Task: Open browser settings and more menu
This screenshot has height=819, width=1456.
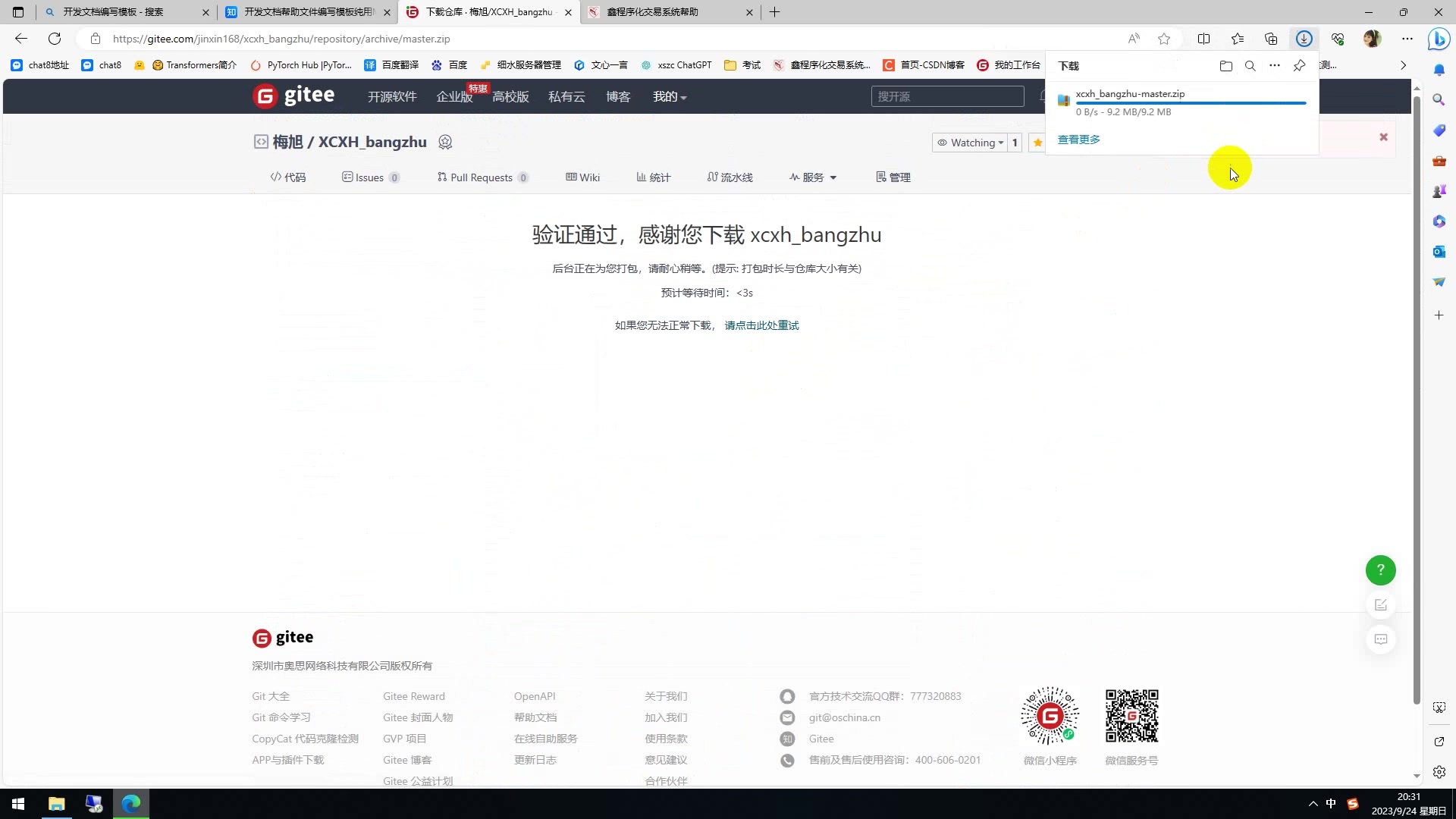Action: pyautogui.click(x=1407, y=39)
